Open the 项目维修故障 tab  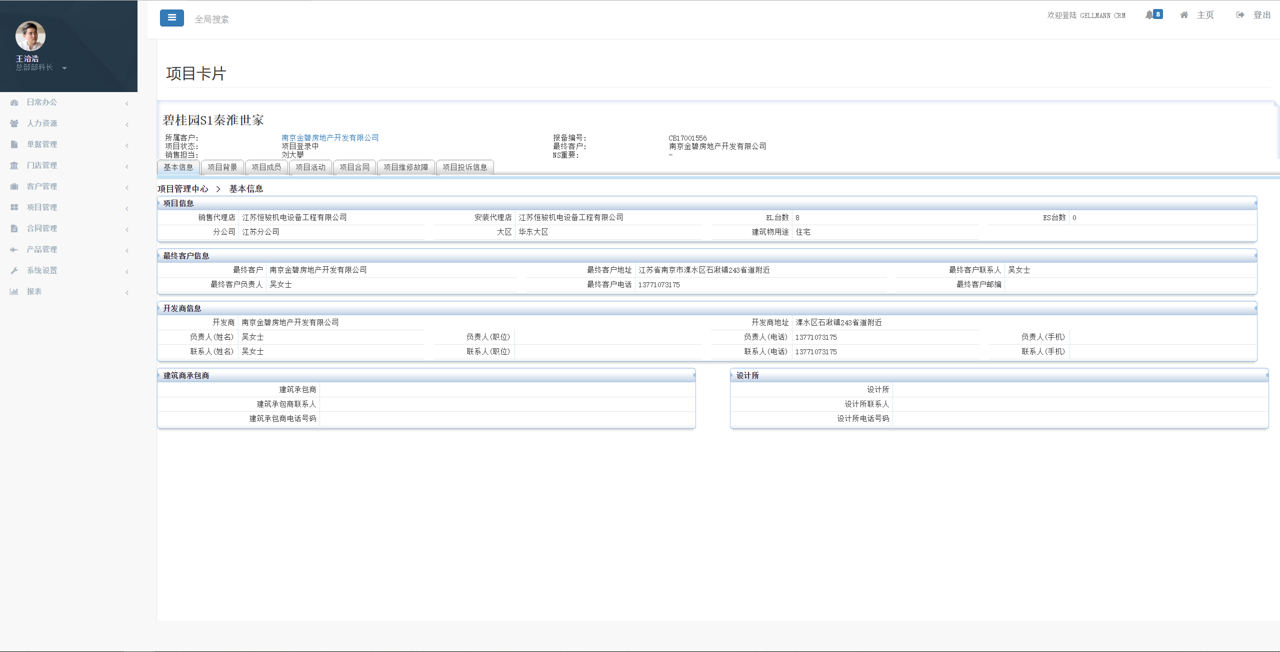click(405, 167)
